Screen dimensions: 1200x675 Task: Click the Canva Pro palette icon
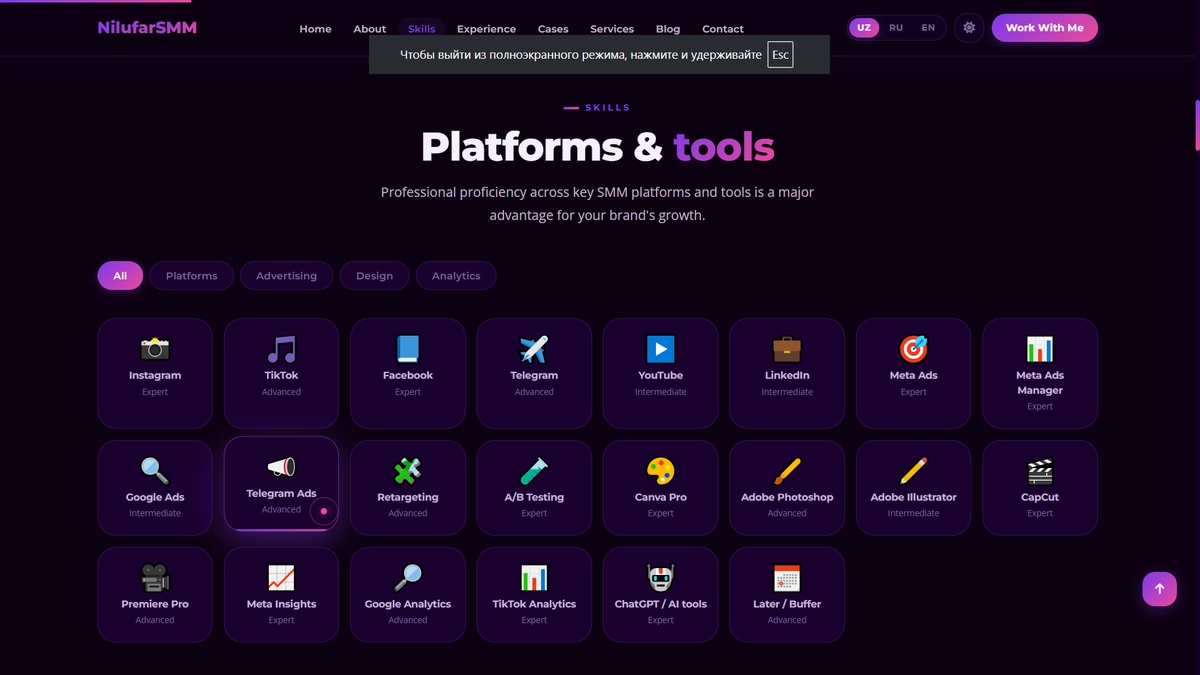click(660, 471)
